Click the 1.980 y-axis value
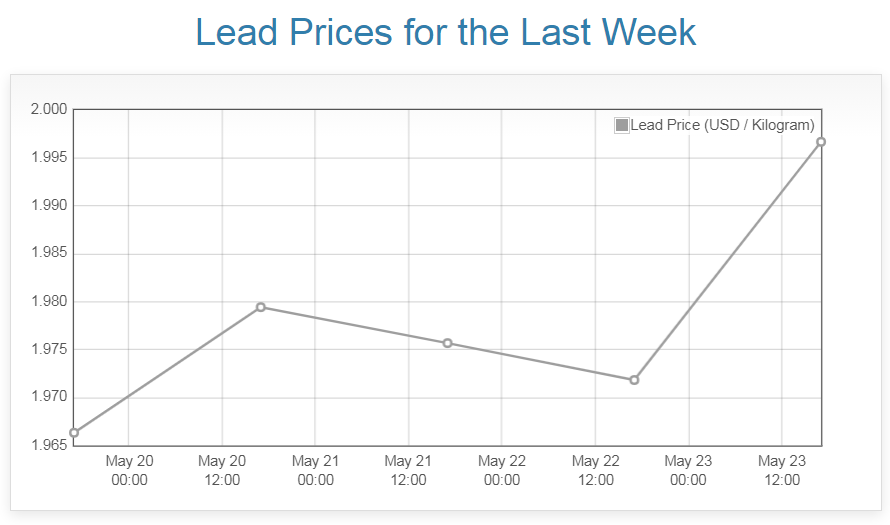Image resolution: width=890 pixels, height=525 pixels. 48,301
